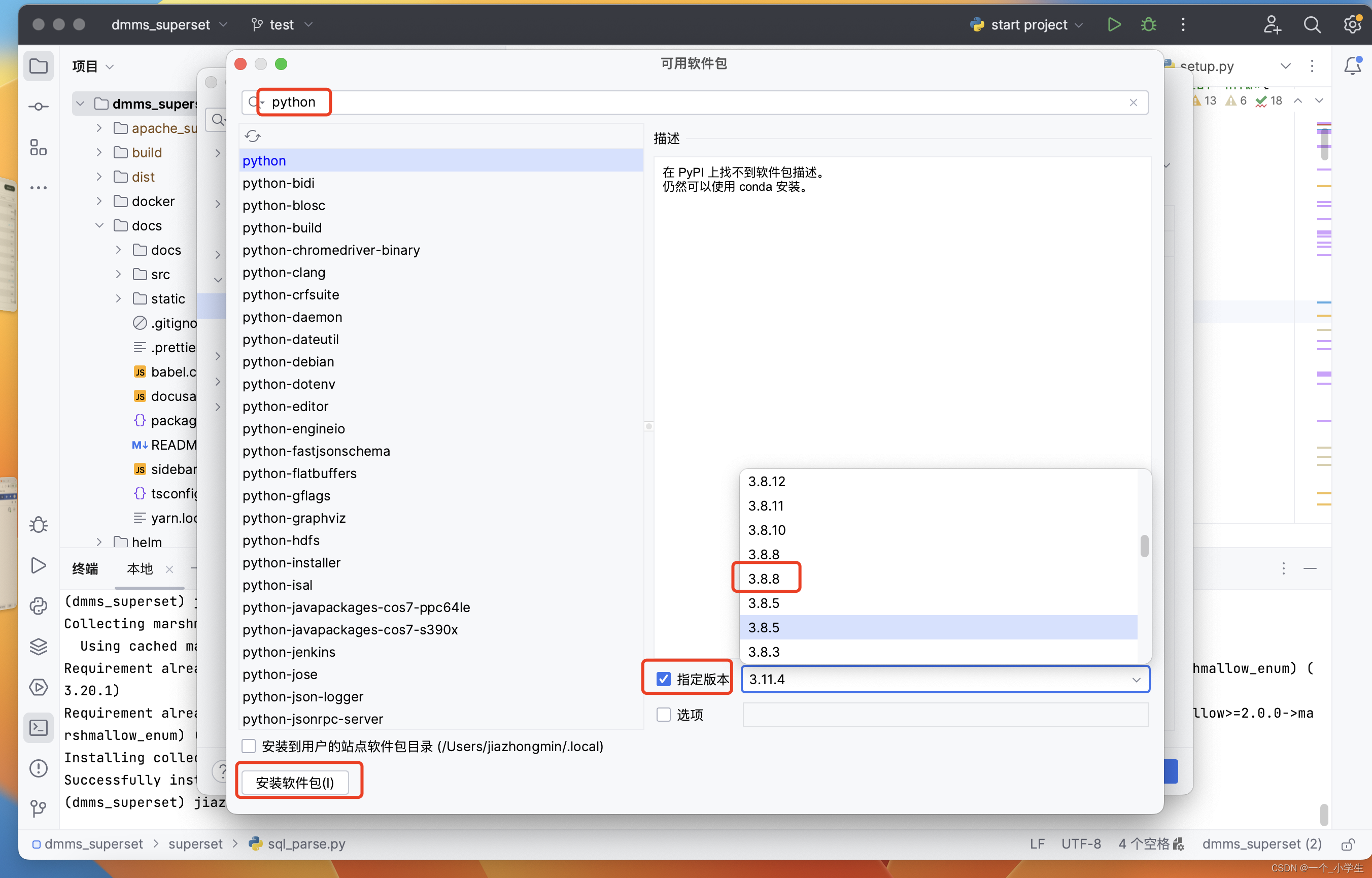This screenshot has width=1372, height=878.
Task: Open the Terminal tool window icon
Action: (38, 727)
